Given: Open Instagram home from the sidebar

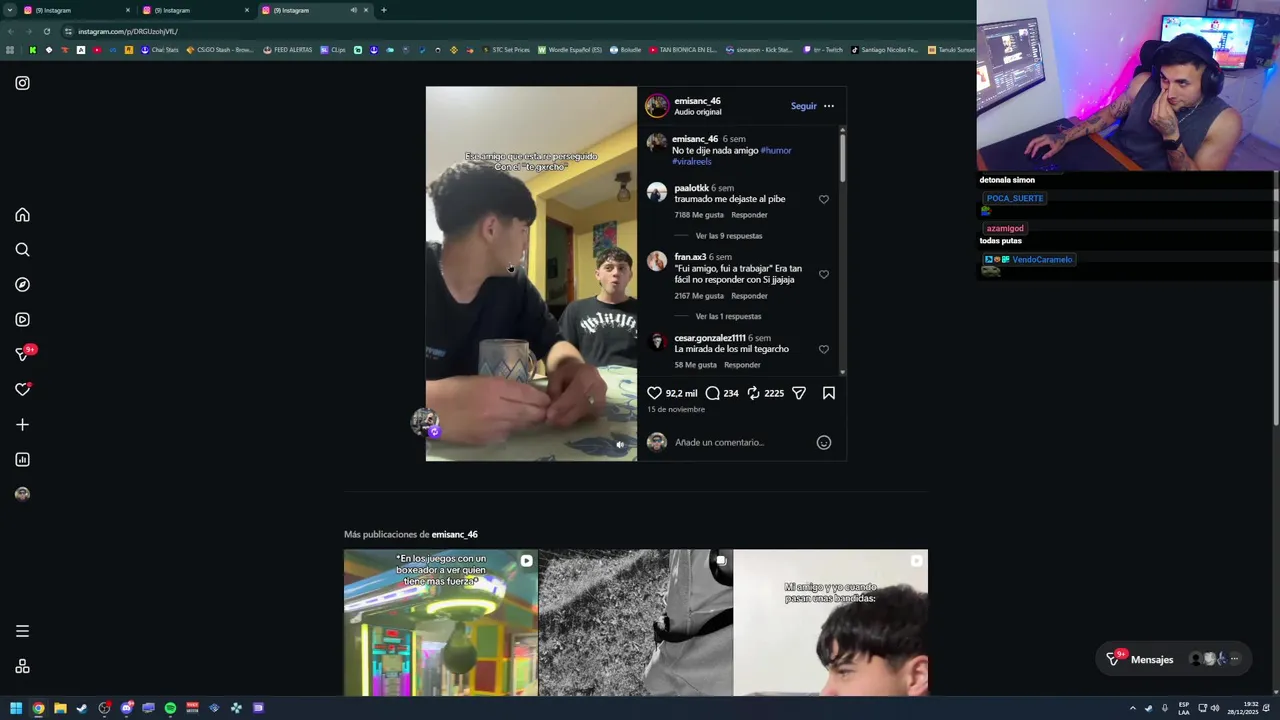Looking at the screenshot, I should (22, 215).
